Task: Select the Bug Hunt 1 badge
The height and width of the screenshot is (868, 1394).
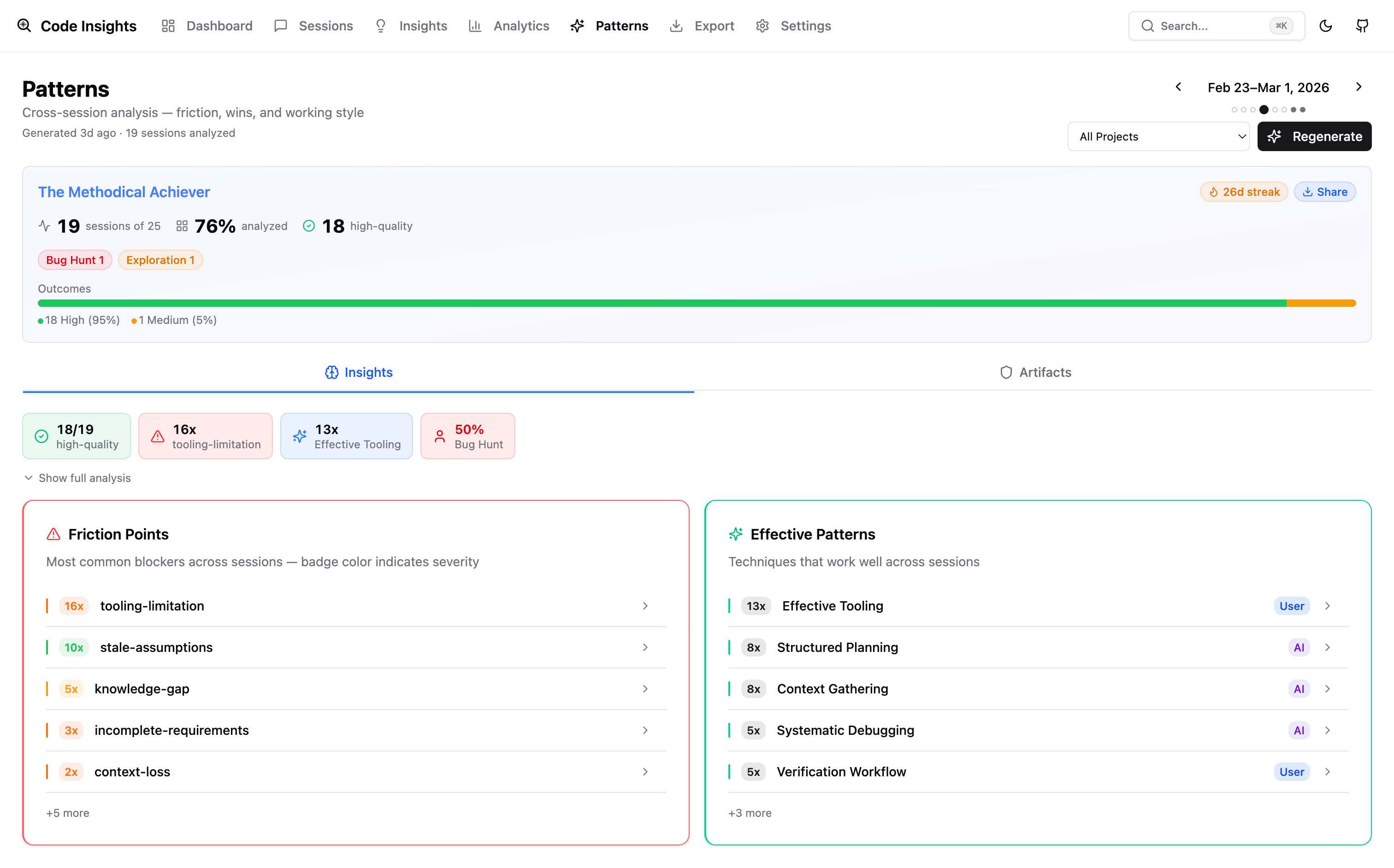Action: pos(75,259)
